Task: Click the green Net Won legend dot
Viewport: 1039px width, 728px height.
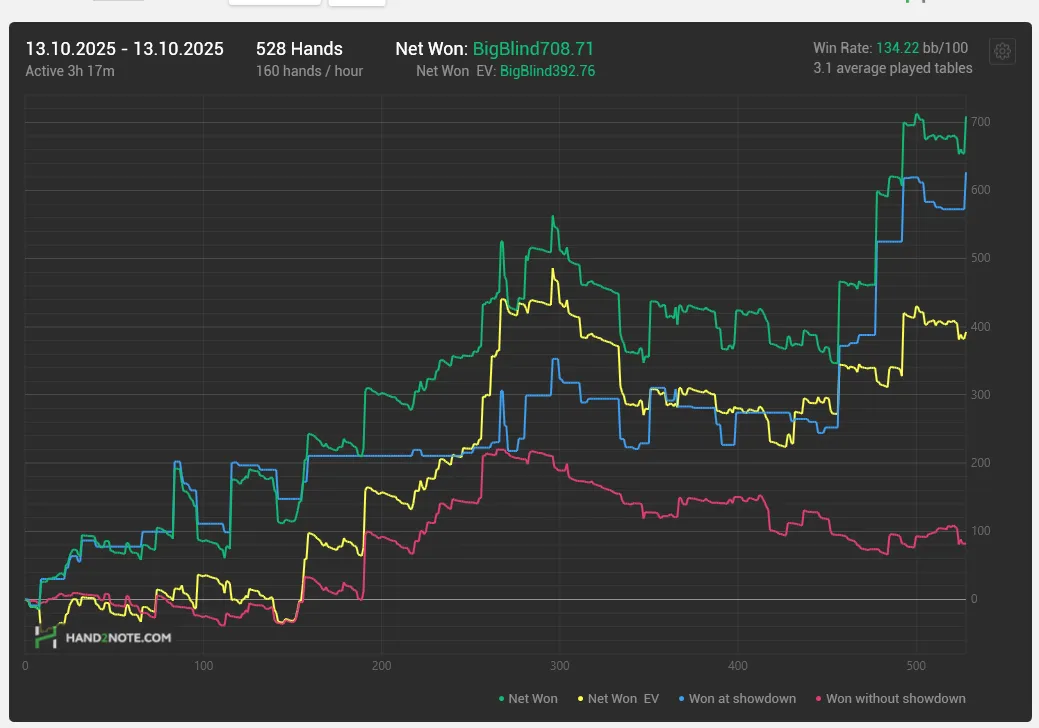Action: pos(501,699)
